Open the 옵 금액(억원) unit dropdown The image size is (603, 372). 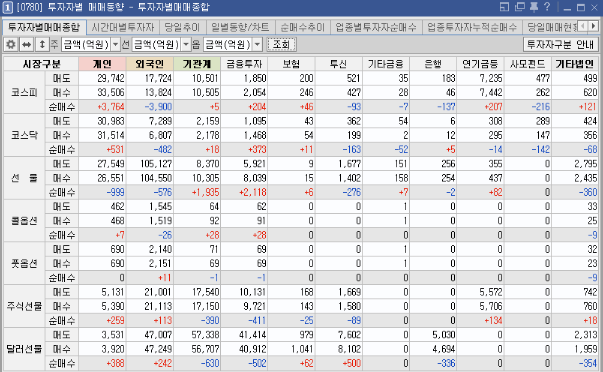pyautogui.click(x=258, y=45)
